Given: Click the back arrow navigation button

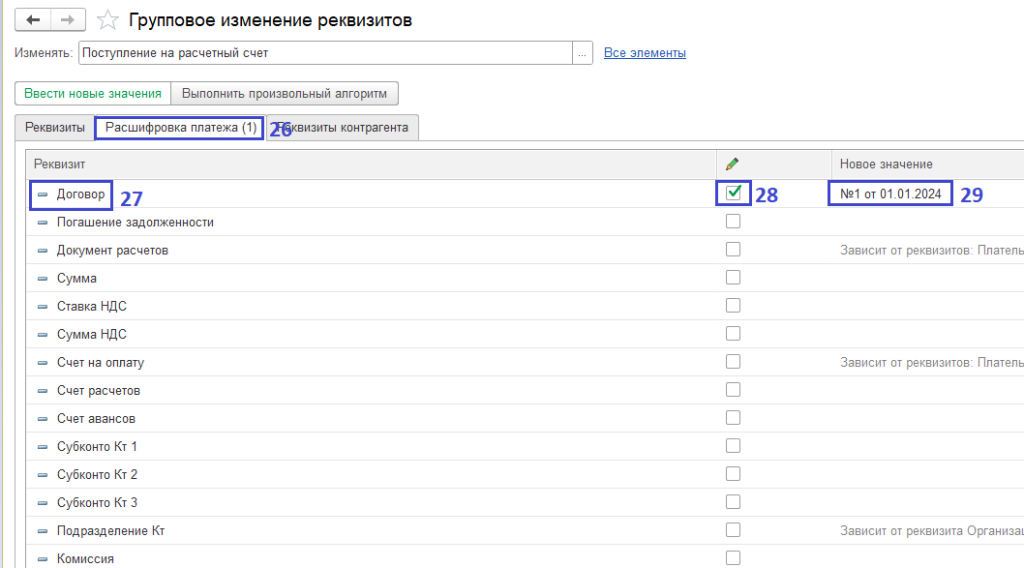Looking at the screenshot, I should [x=33, y=20].
